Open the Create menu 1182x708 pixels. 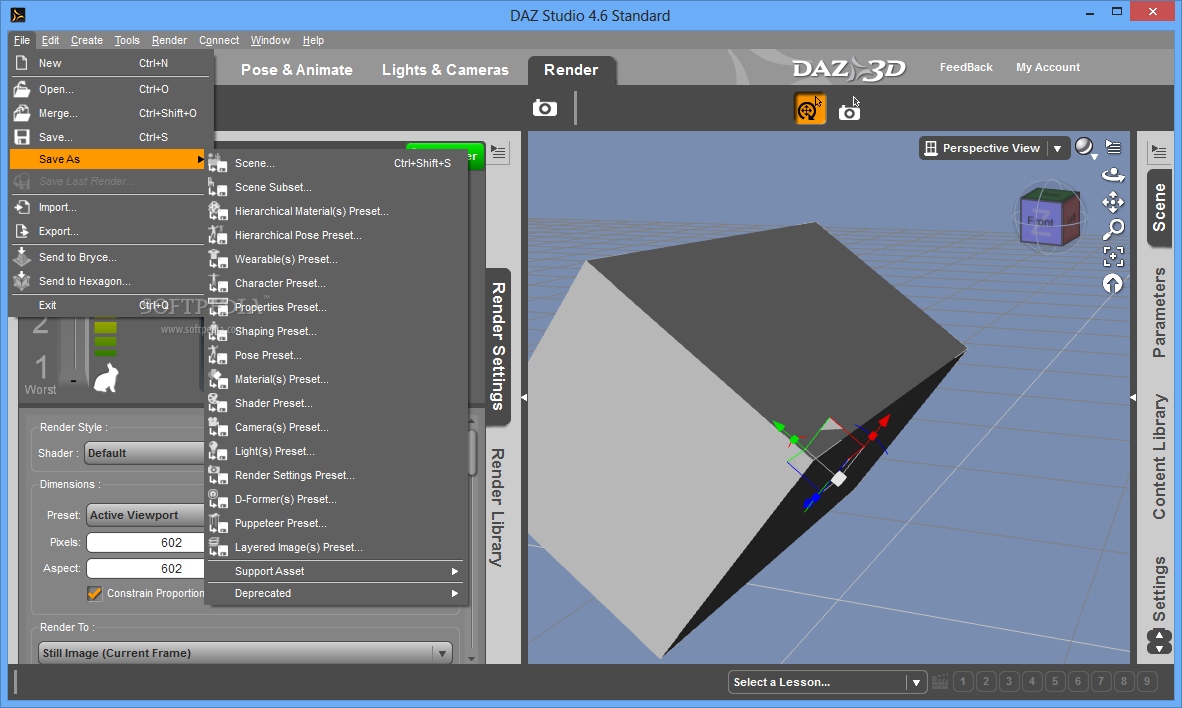(87, 41)
